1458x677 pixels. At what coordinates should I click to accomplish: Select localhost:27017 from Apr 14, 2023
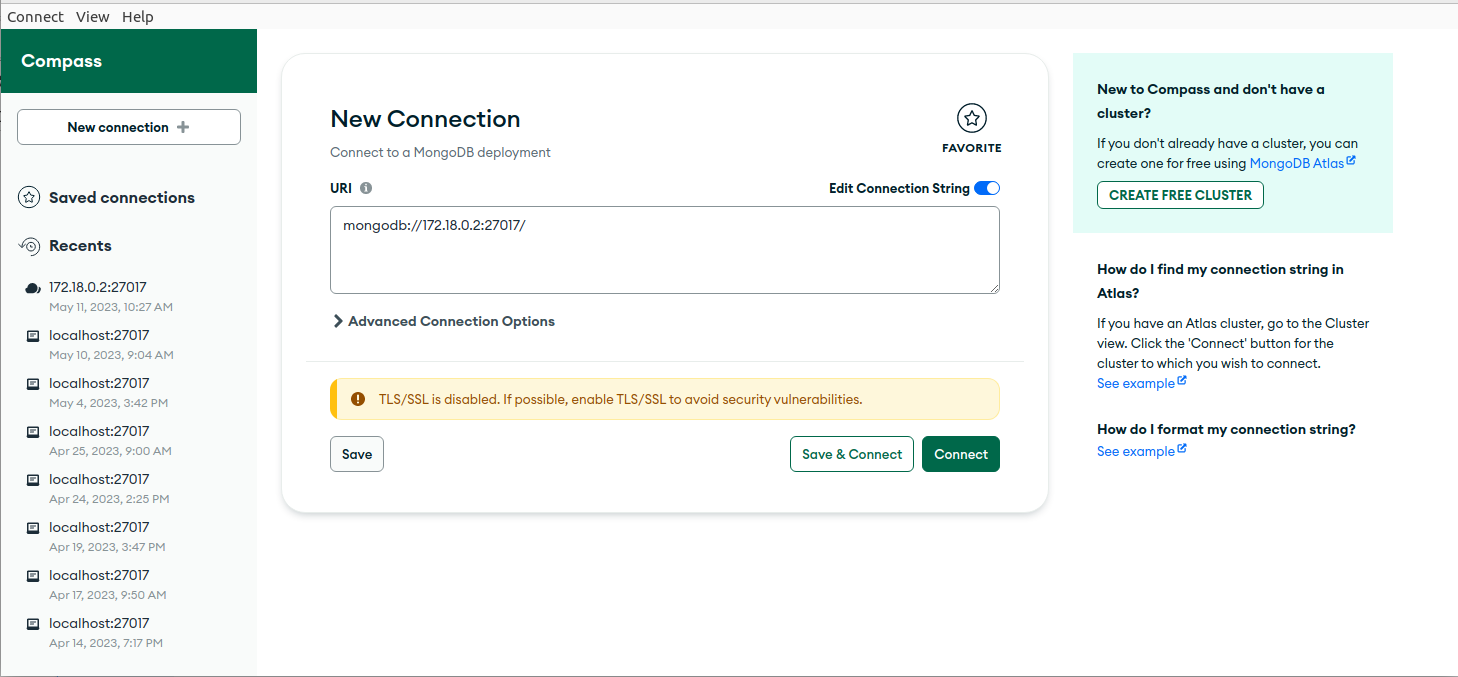[129, 632]
